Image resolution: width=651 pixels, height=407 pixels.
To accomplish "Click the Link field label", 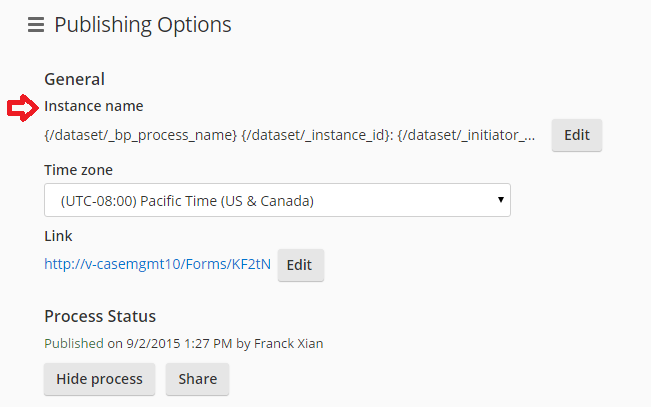I will click(59, 236).
